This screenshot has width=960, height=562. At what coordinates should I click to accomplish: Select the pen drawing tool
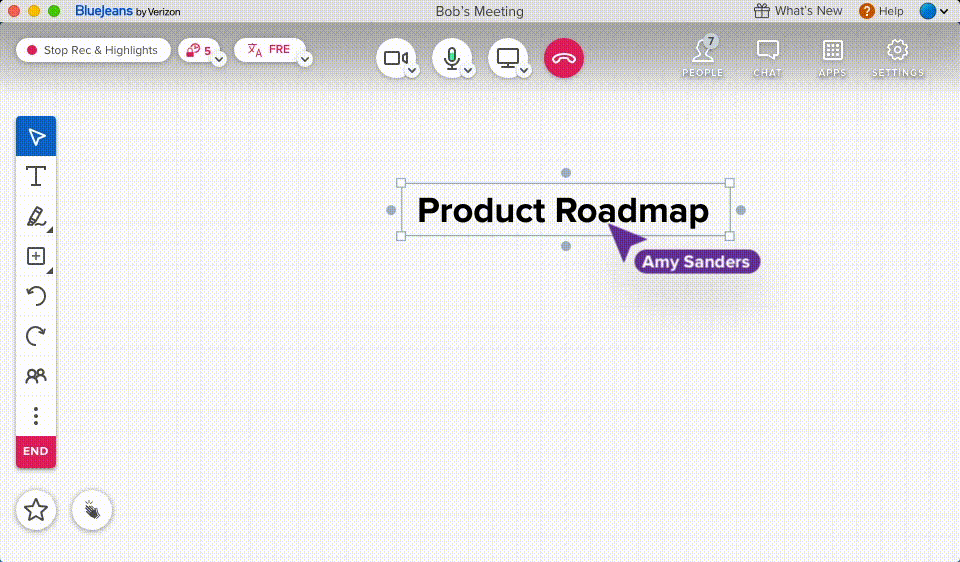pyautogui.click(x=36, y=216)
